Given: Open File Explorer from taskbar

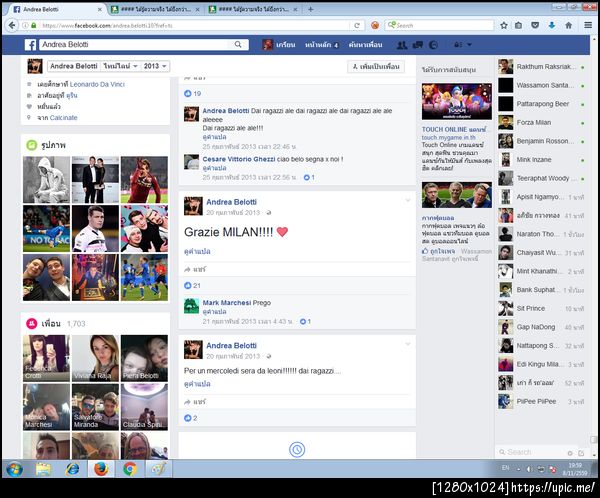Looking at the screenshot, I should (x=43, y=469).
